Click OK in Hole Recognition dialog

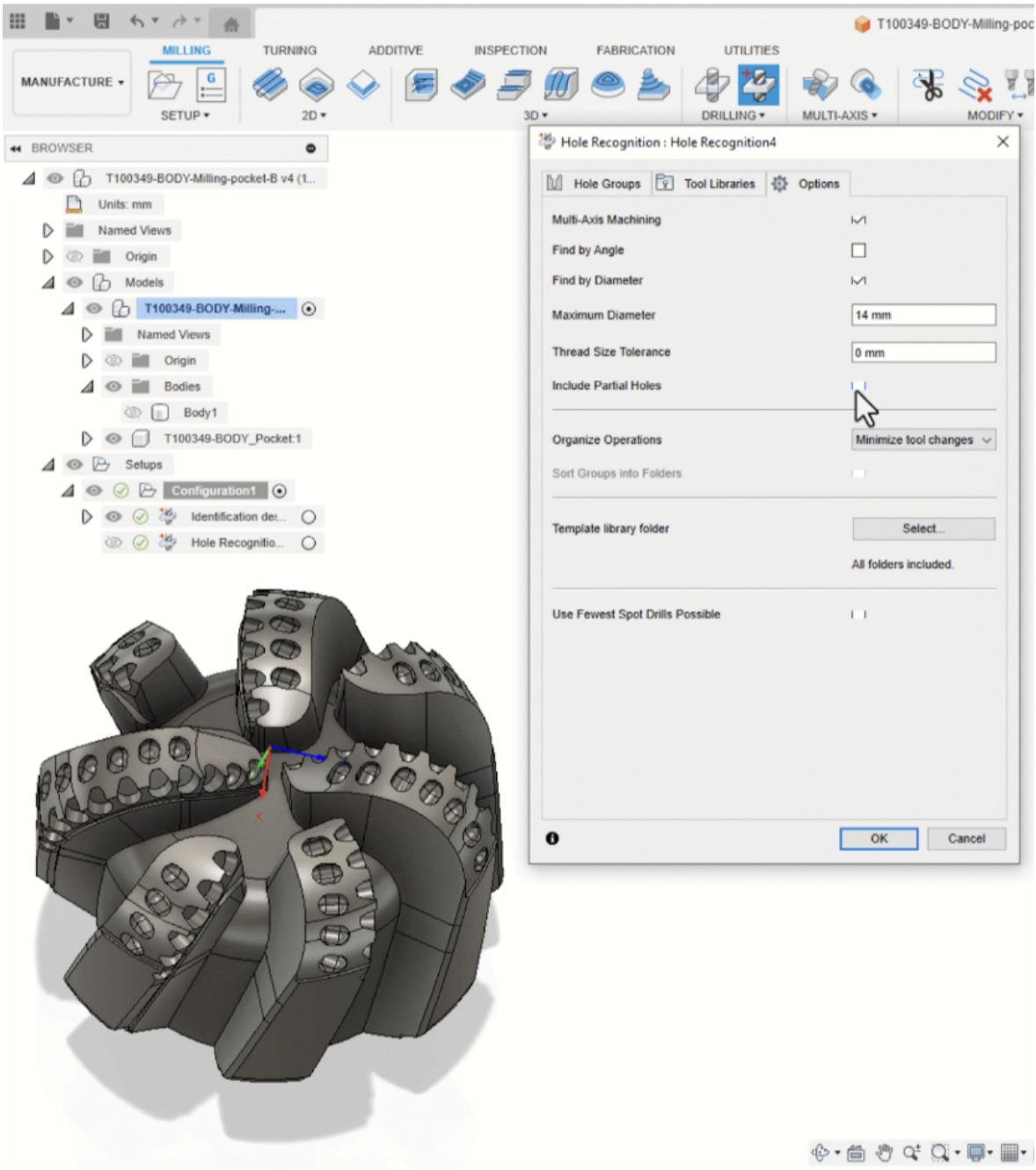tap(879, 838)
